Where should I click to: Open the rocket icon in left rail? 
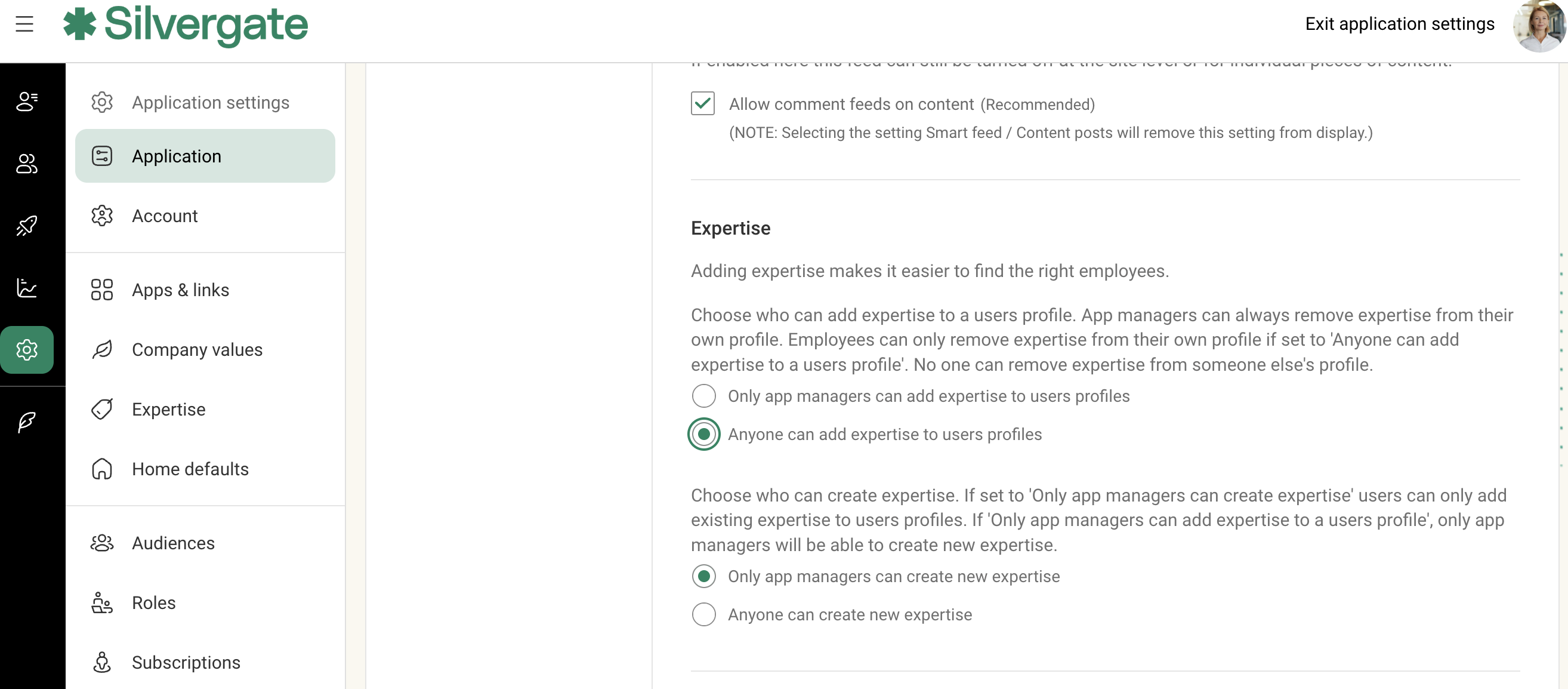27,226
